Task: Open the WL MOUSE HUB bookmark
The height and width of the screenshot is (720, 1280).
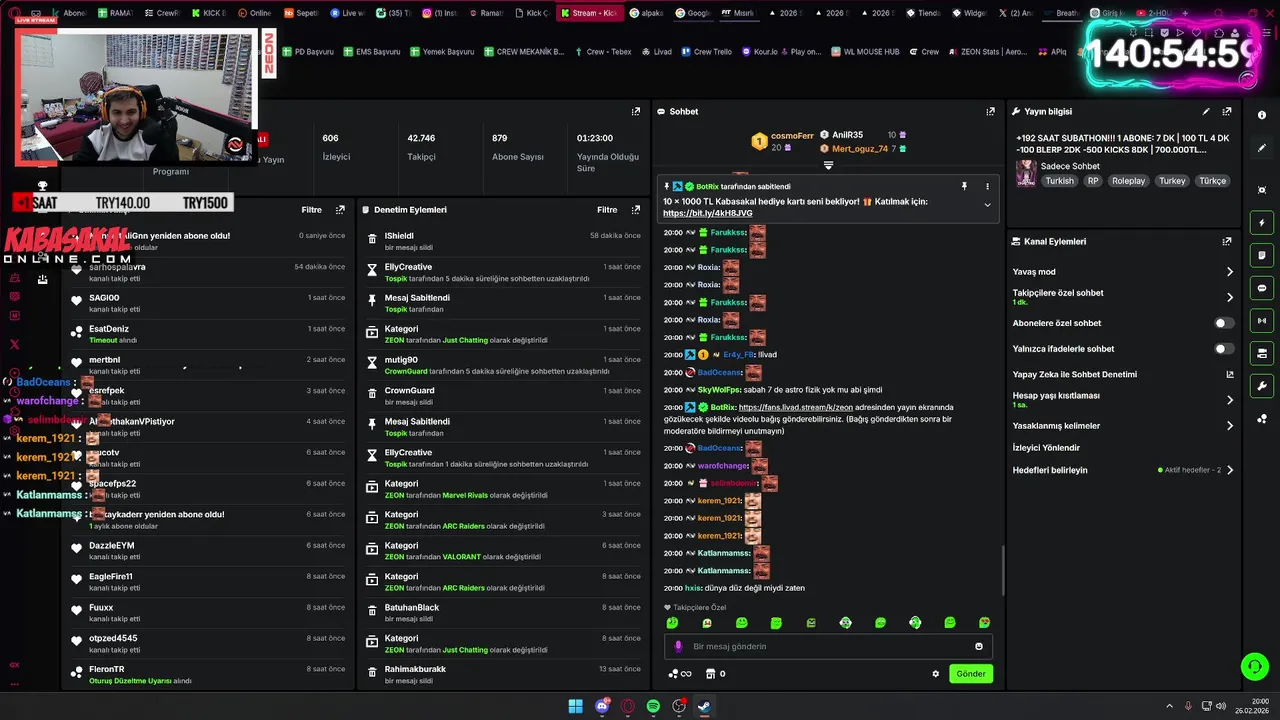Action: point(864,52)
